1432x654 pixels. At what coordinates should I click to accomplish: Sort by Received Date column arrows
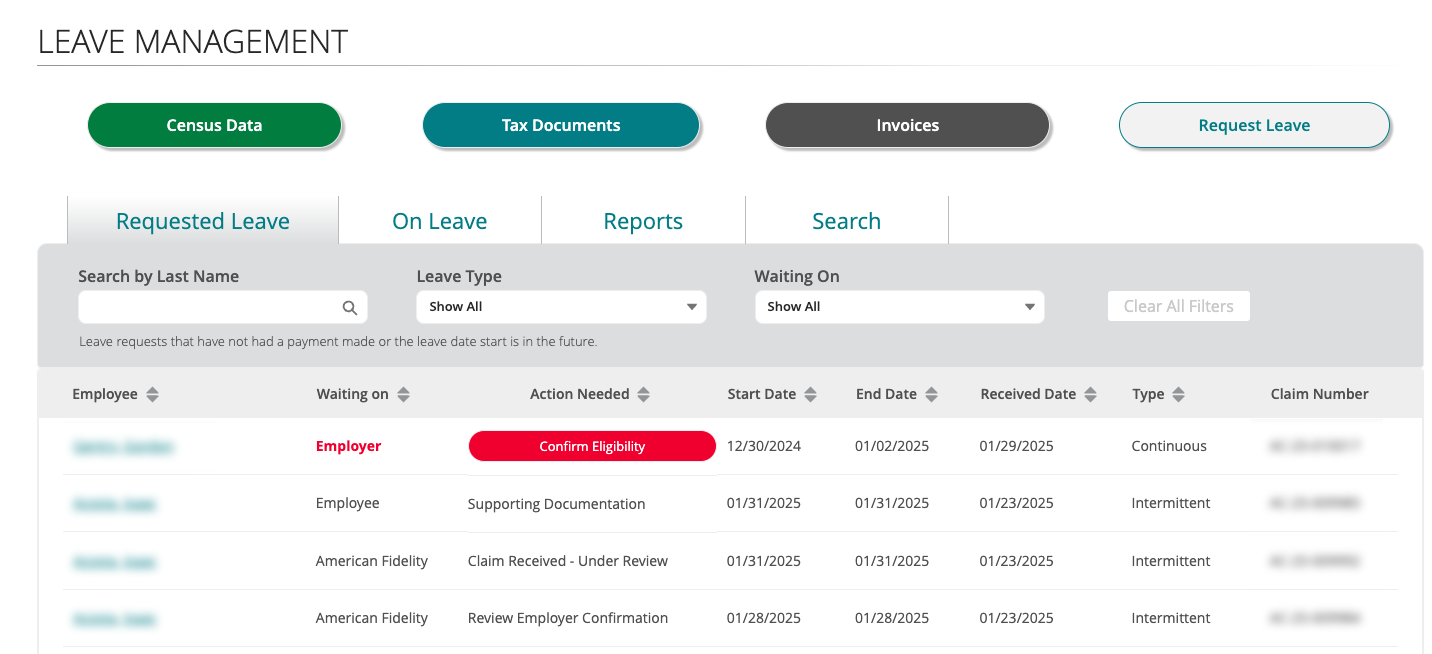[1090, 395]
